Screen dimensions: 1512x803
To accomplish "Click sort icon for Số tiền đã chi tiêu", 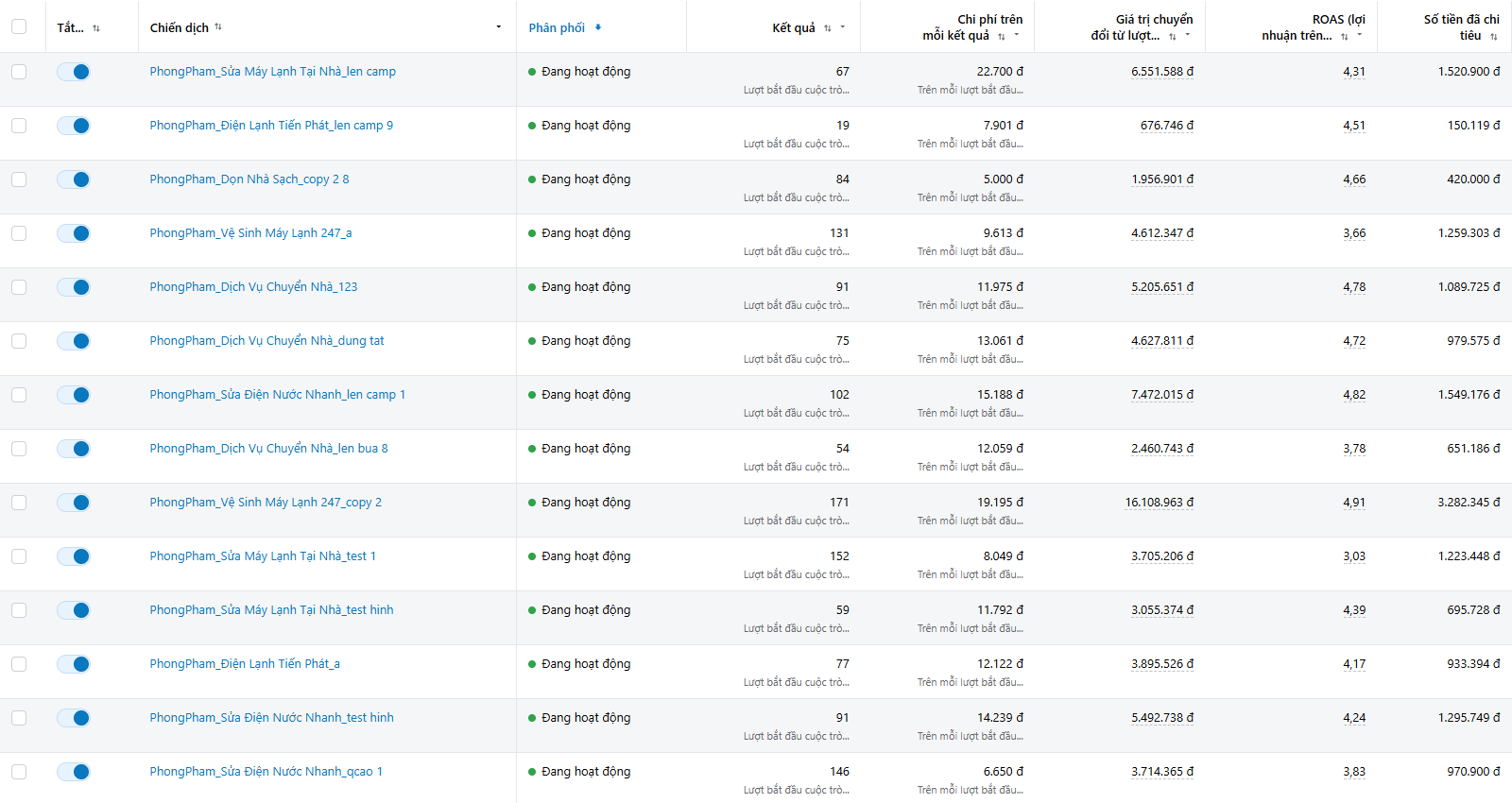I will coord(1494,37).
